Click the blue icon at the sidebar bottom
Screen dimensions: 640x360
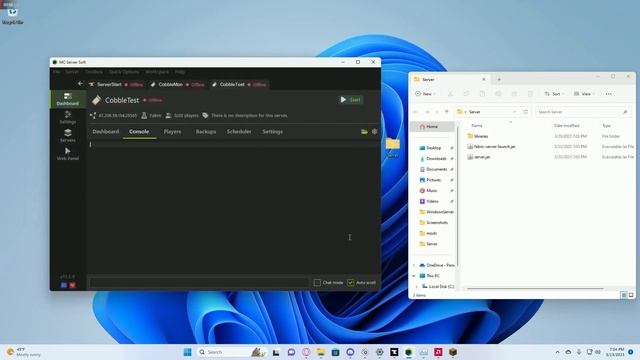64,285
